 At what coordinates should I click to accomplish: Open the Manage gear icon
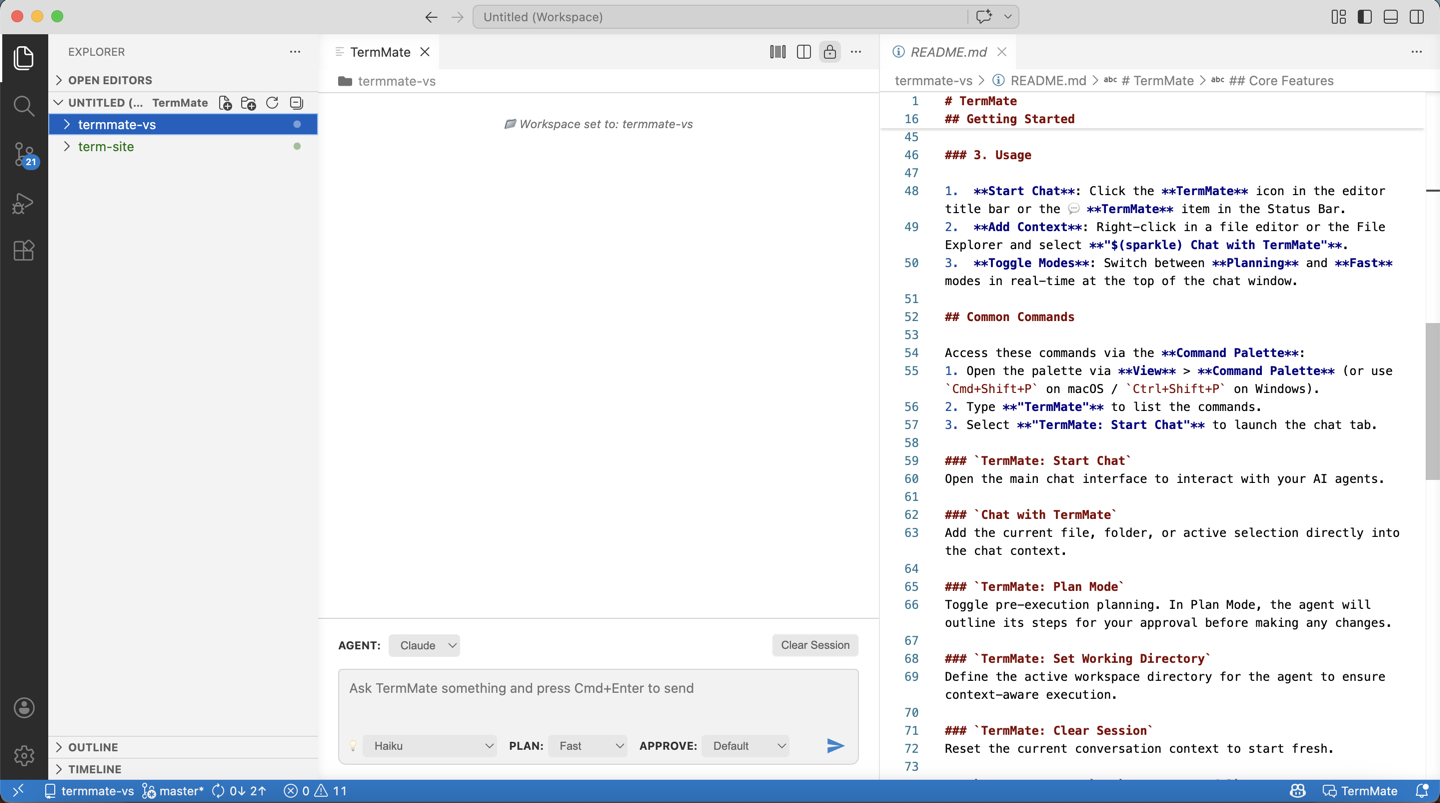click(x=24, y=756)
